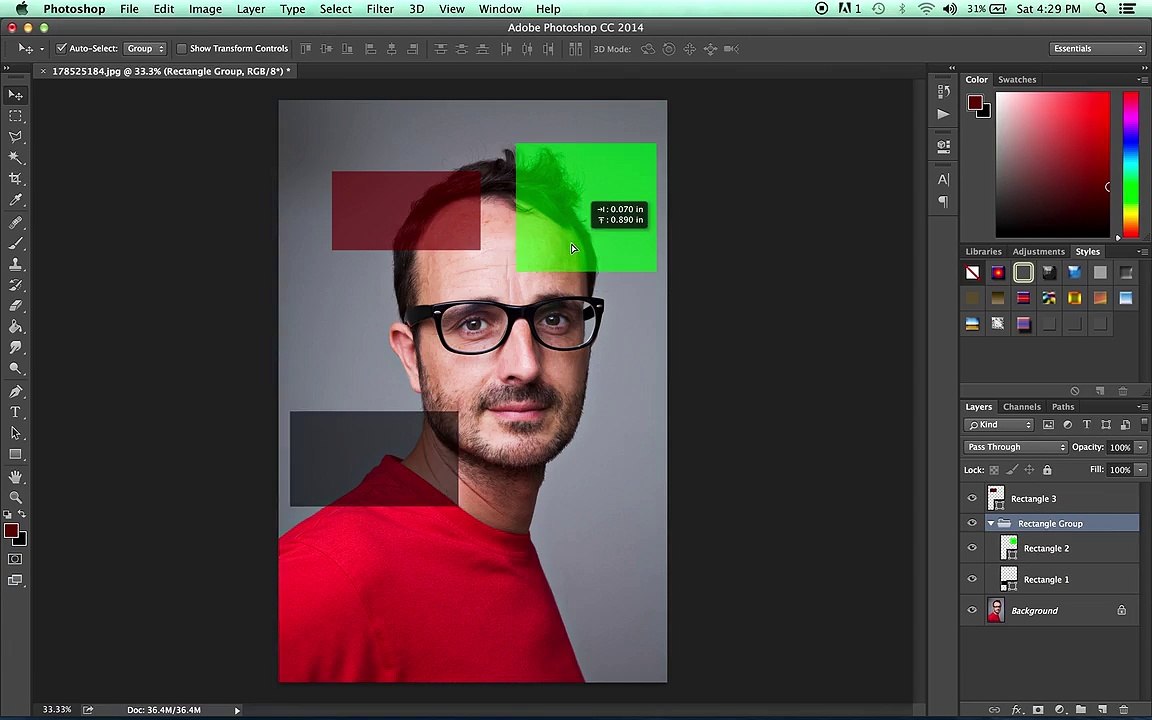Switch to the Adjustments tab
The height and width of the screenshot is (720, 1152).
click(1038, 251)
